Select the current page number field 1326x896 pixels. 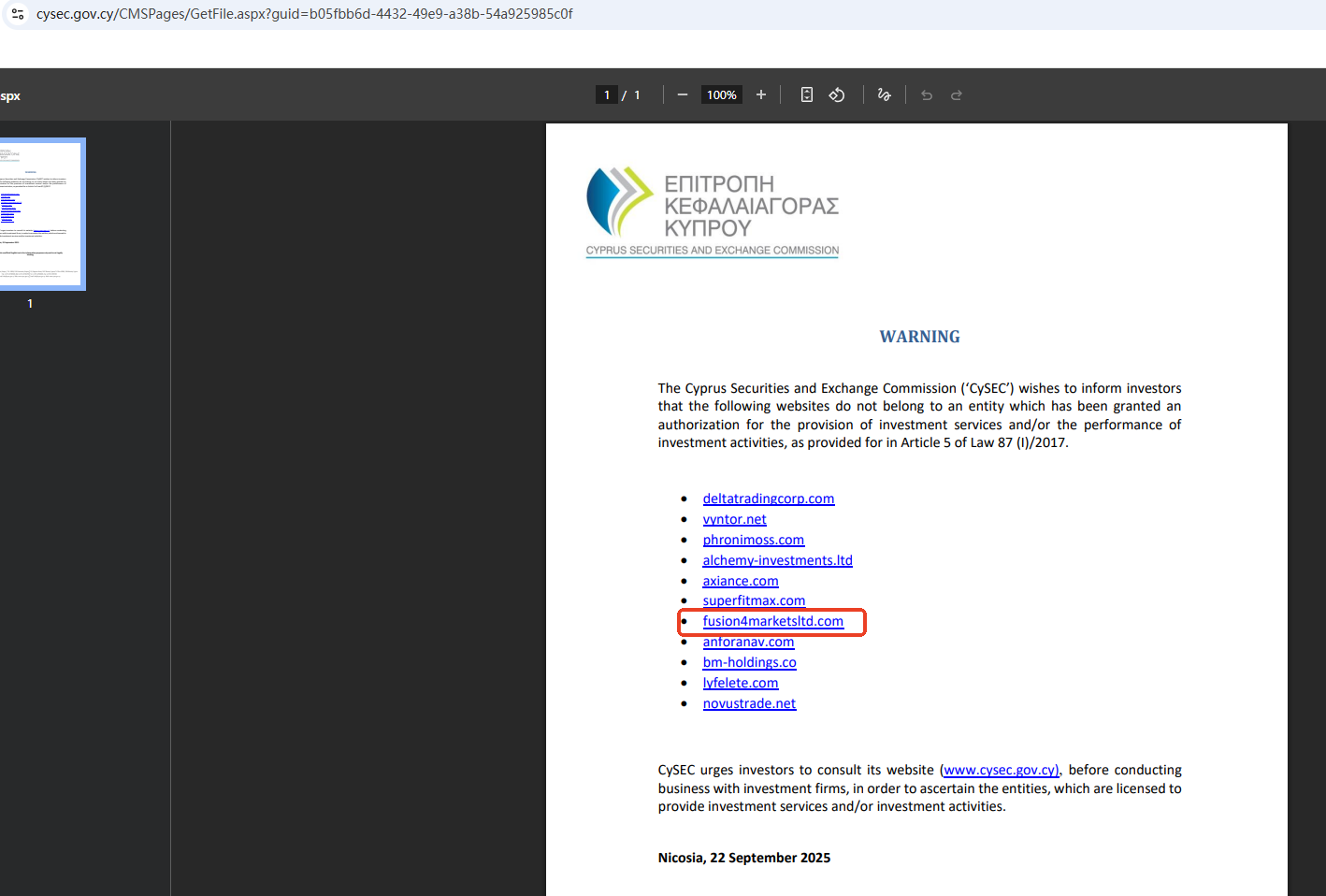pyautogui.click(x=607, y=94)
